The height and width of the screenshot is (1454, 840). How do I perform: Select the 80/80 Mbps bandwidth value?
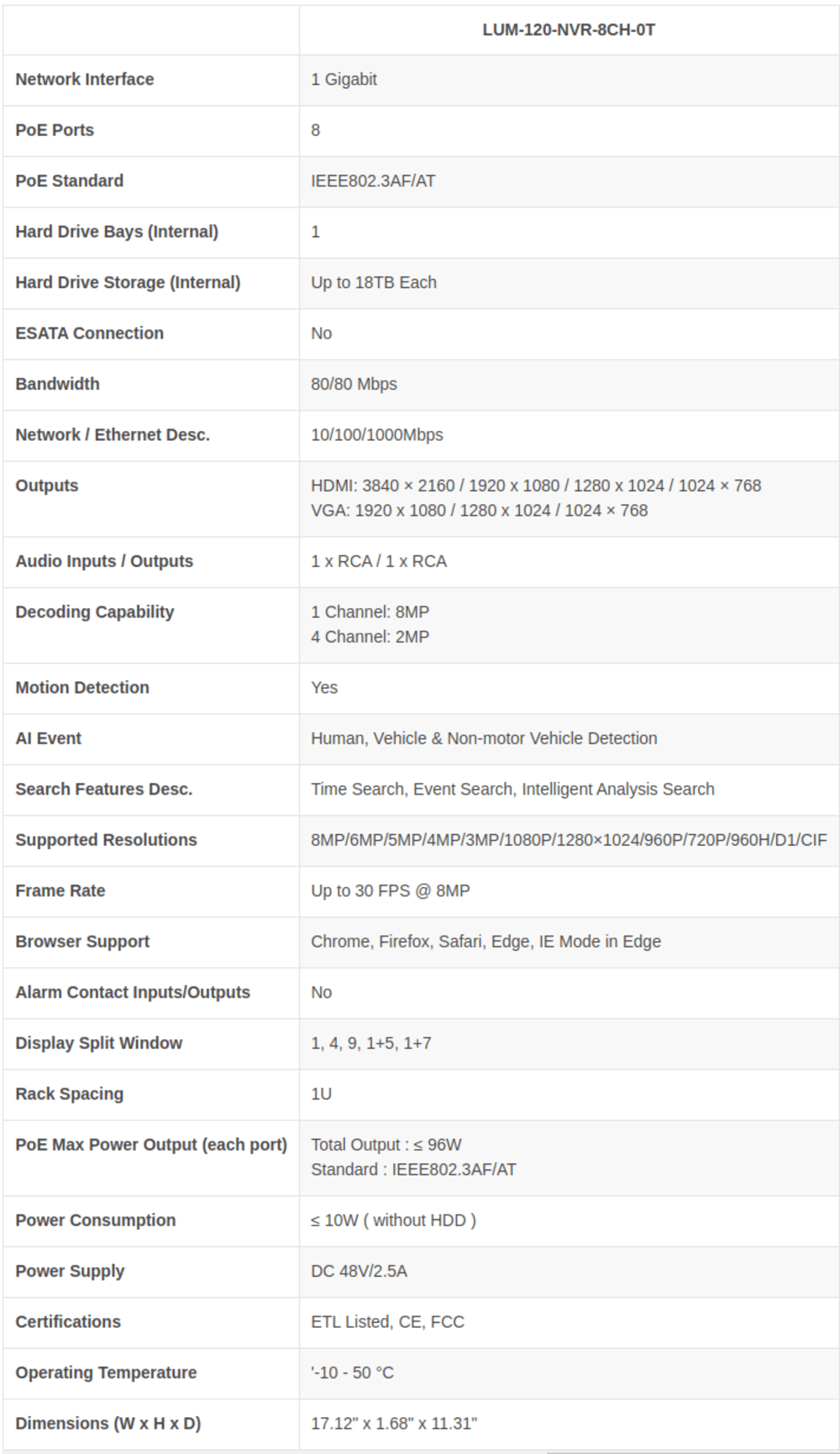[x=354, y=385]
